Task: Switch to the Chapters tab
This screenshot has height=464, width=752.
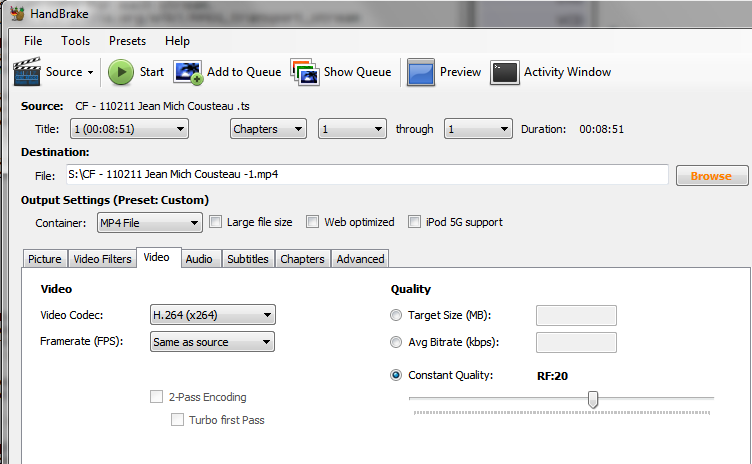Action: click(x=303, y=259)
